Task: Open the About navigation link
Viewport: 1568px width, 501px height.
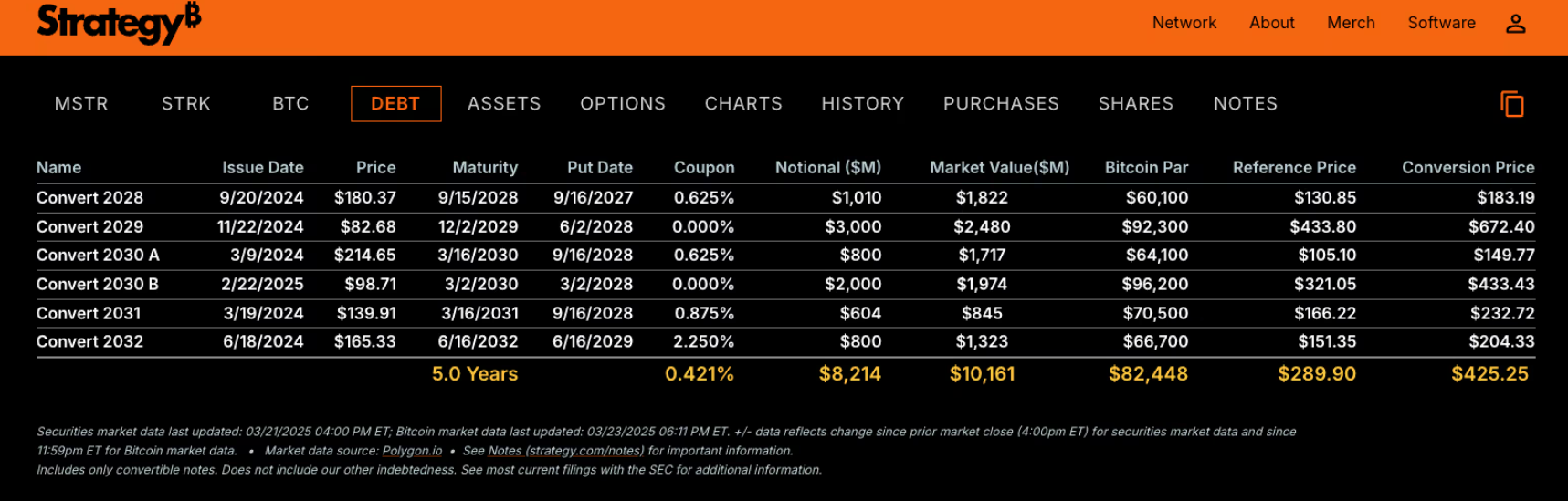Action: [1271, 23]
